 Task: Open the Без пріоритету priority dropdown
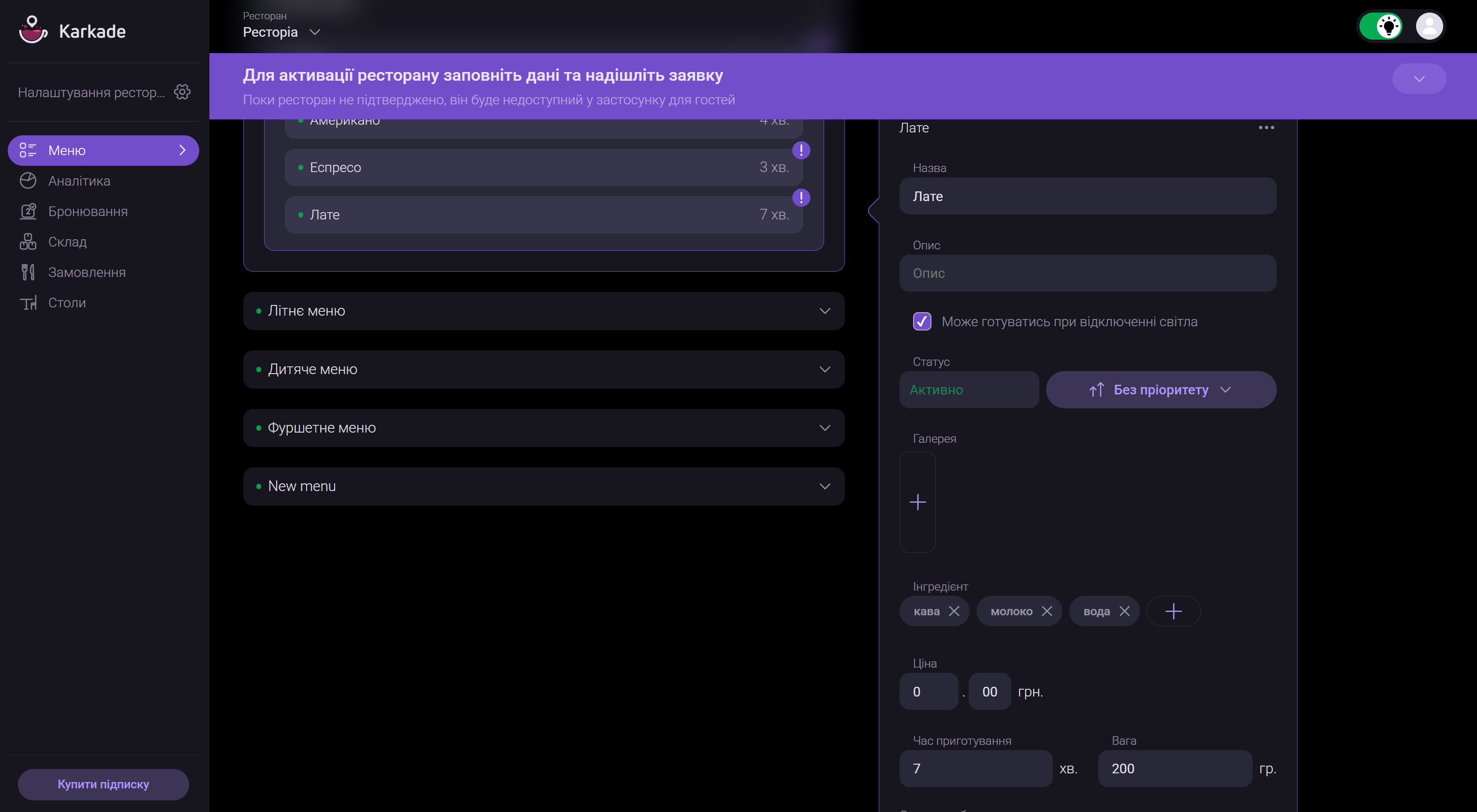pyautogui.click(x=1161, y=390)
